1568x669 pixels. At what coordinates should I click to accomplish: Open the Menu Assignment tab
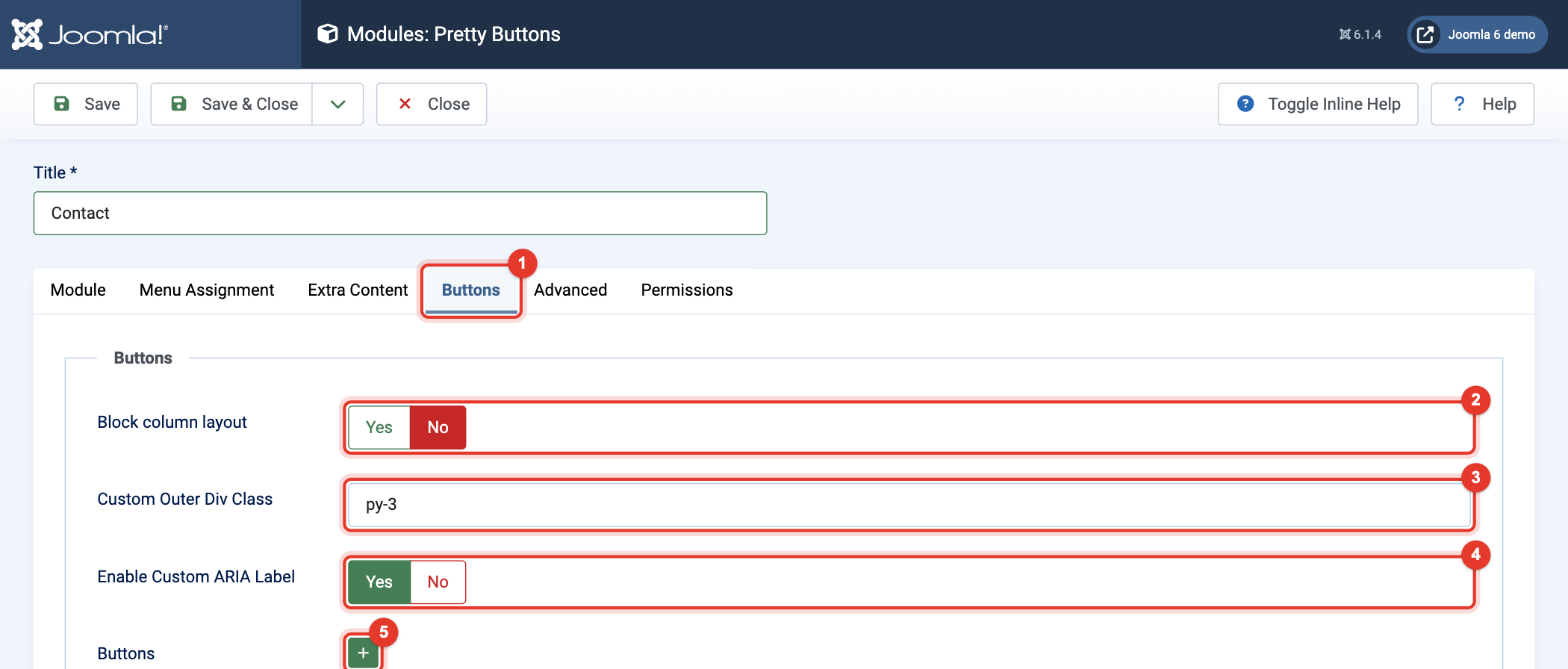point(207,290)
